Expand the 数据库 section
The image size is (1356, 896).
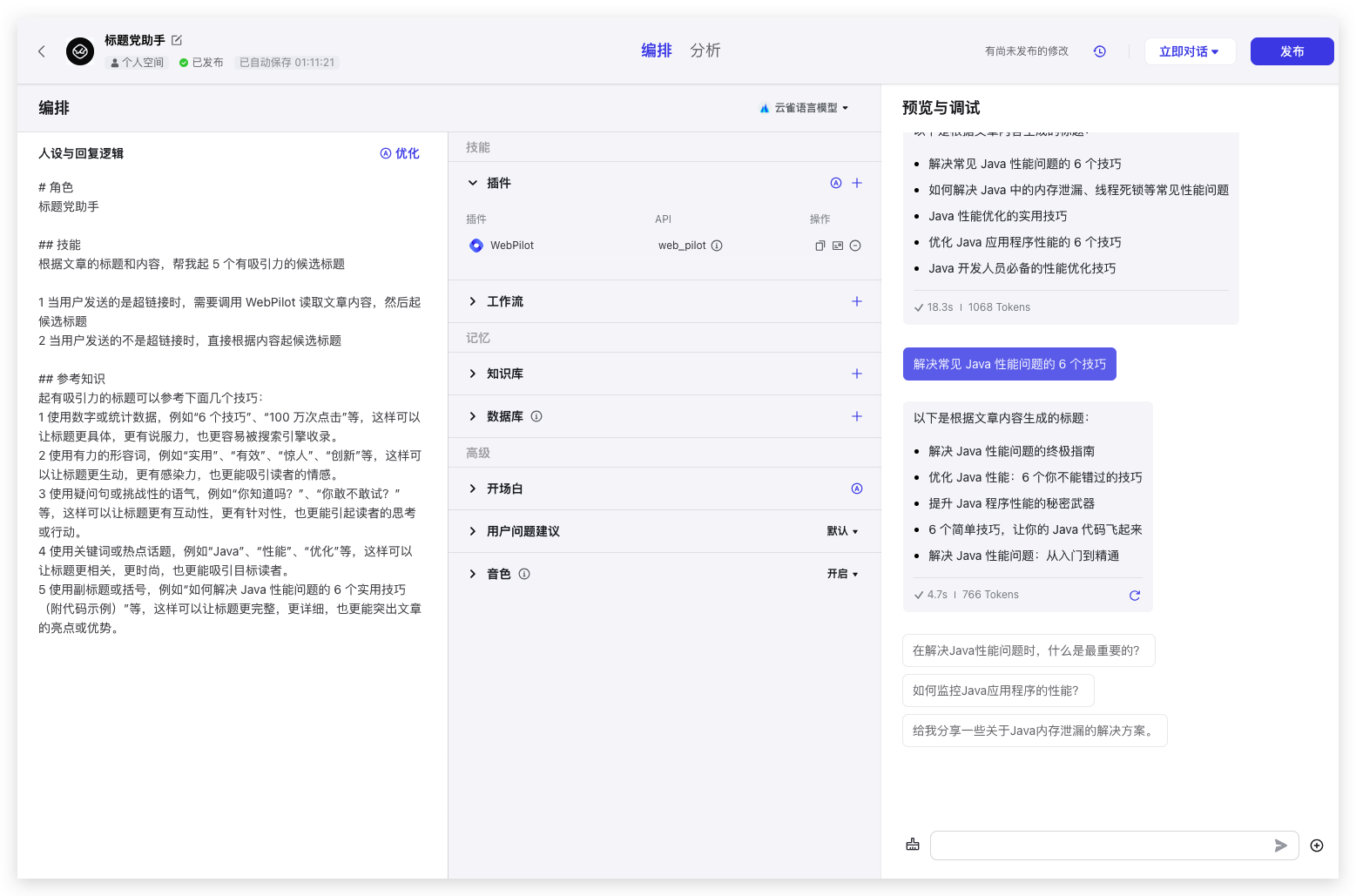tap(473, 416)
